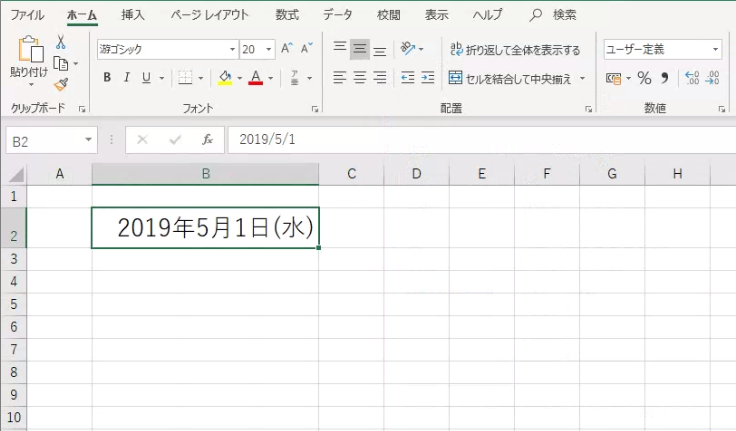Open the font name dropdown
Image resolution: width=736 pixels, height=431 pixels.
pos(232,49)
